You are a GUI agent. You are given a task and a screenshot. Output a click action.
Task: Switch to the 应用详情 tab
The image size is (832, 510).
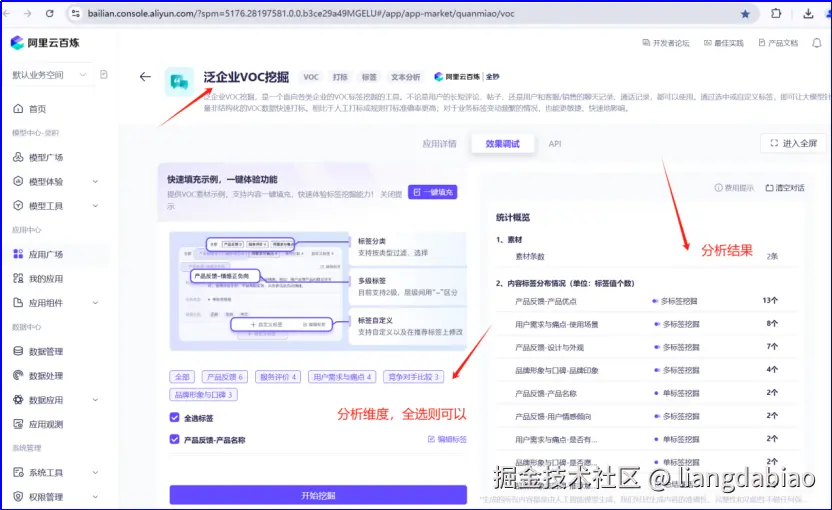(x=439, y=144)
